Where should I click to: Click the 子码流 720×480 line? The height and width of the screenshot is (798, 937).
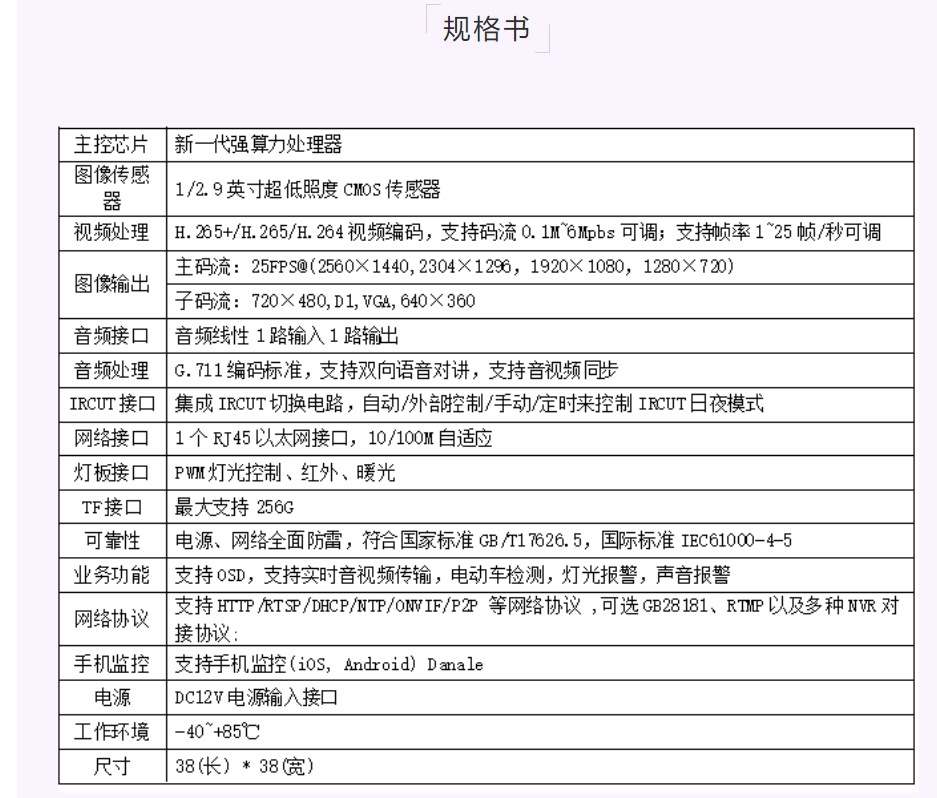[325, 301]
